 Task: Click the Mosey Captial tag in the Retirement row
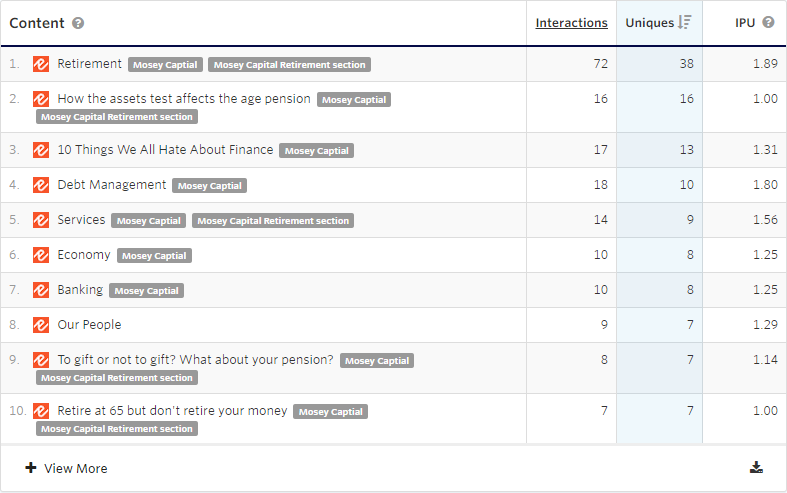pyautogui.click(x=165, y=65)
